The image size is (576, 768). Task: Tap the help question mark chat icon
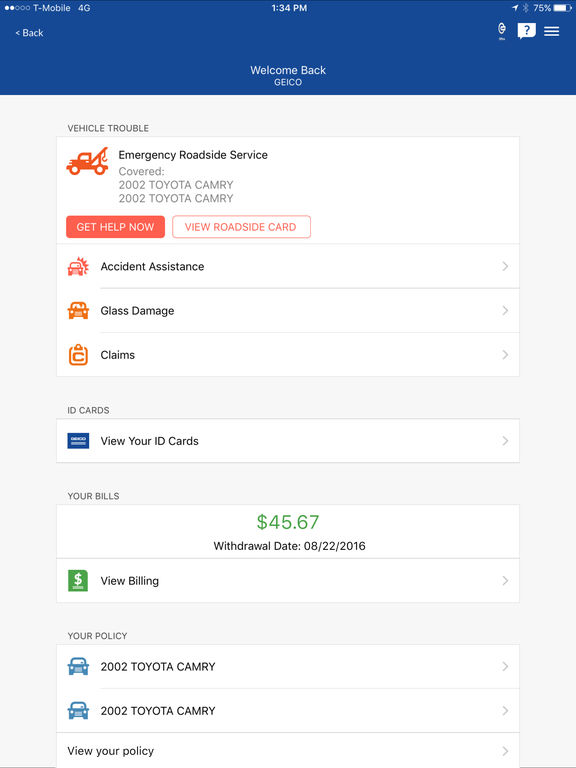[526, 31]
